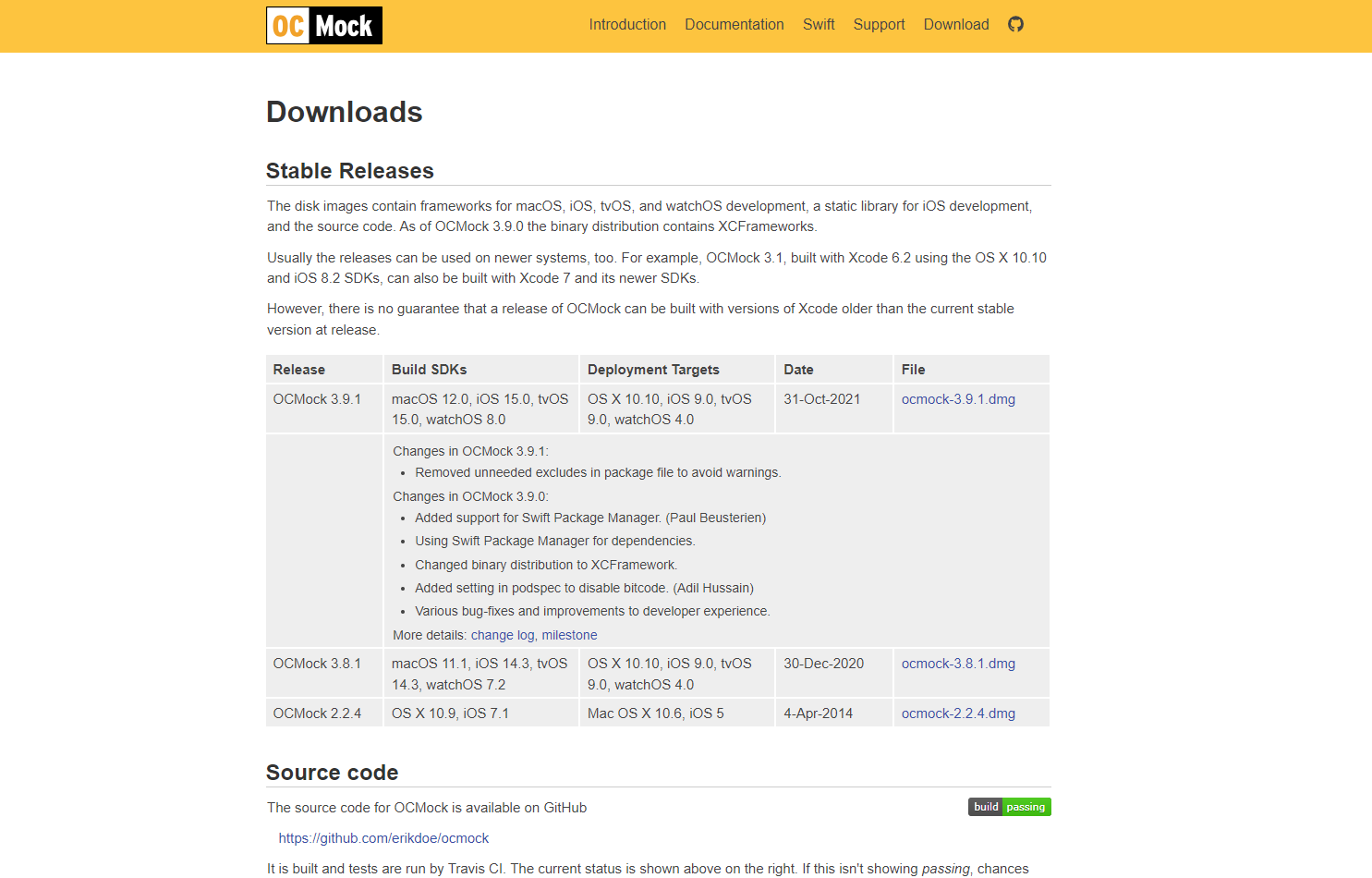The height and width of the screenshot is (878, 1372).
Task: Click 'Changed binary distribution to XCFramework' bullet
Action: pos(546,565)
